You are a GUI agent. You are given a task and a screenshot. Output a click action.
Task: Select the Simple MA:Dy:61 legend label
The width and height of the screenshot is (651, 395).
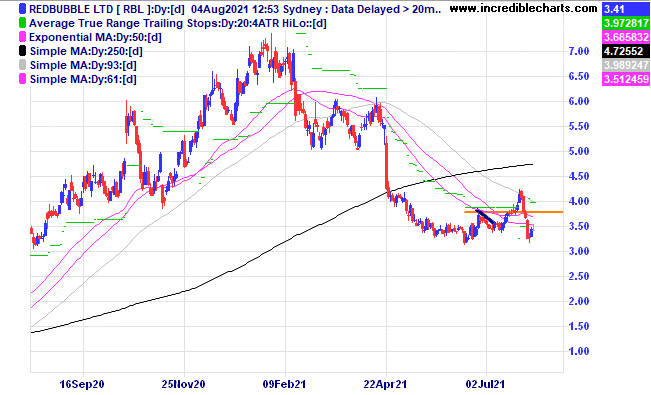point(83,79)
